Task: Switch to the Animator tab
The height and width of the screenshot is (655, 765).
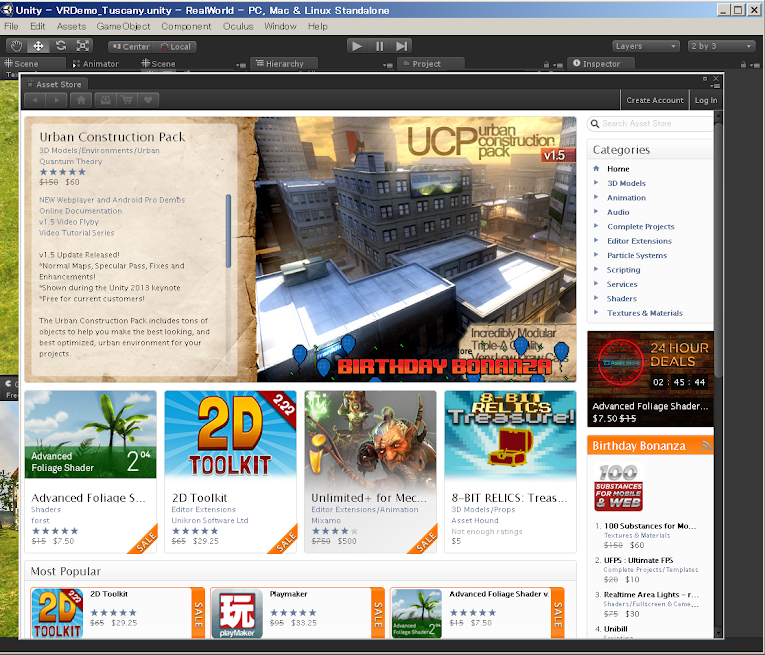Action: tap(96, 64)
